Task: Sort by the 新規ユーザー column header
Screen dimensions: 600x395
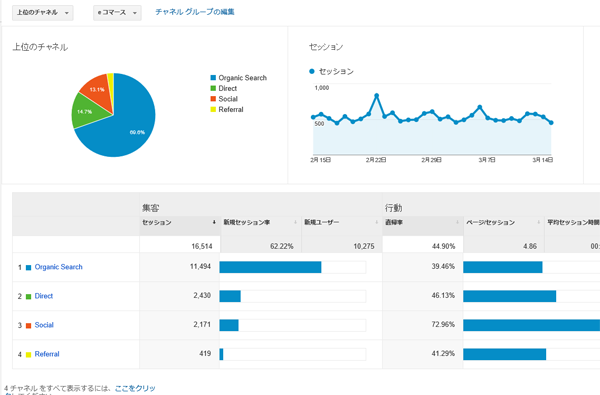Action: 321,222
